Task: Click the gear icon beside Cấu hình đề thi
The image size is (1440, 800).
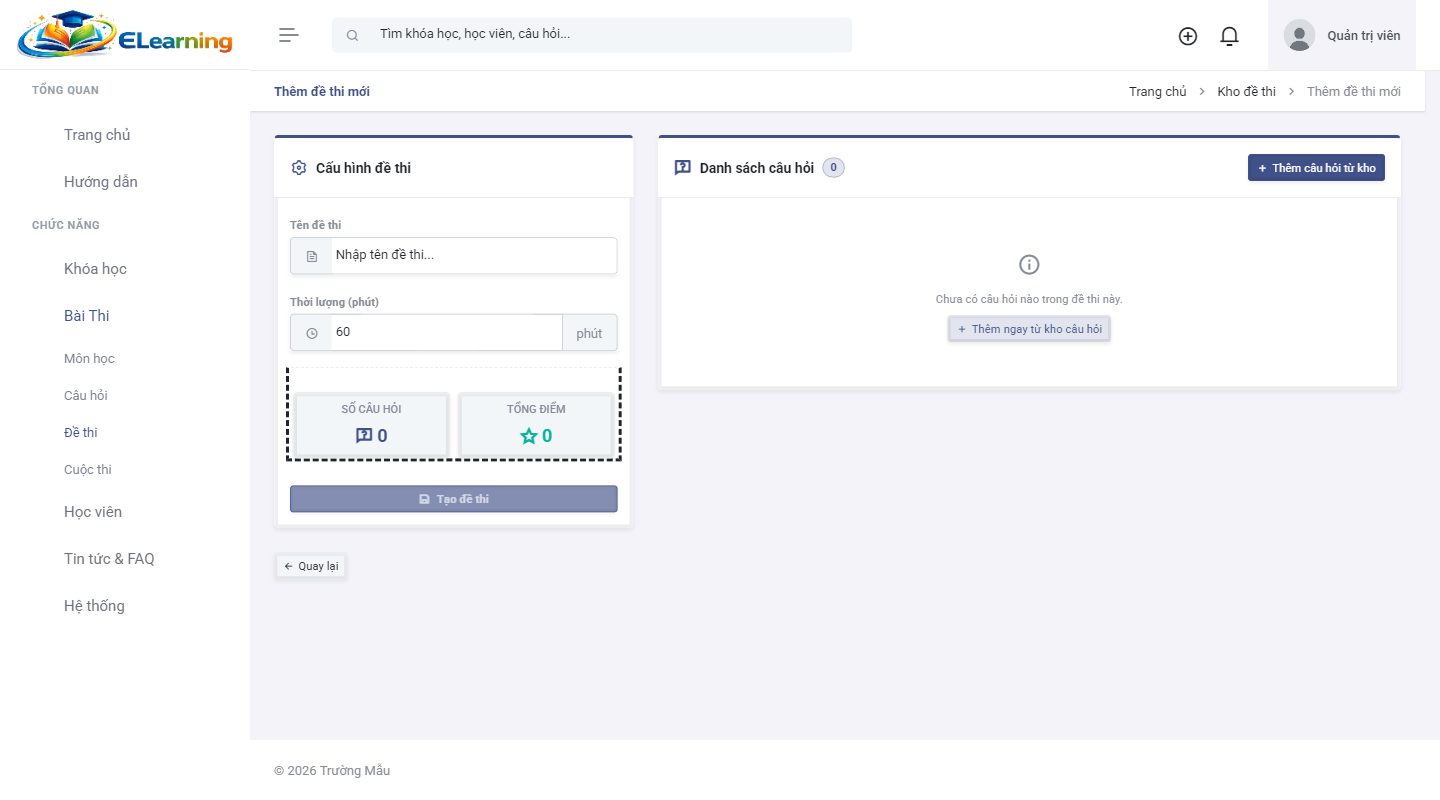Action: pyautogui.click(x=299, y=168)
